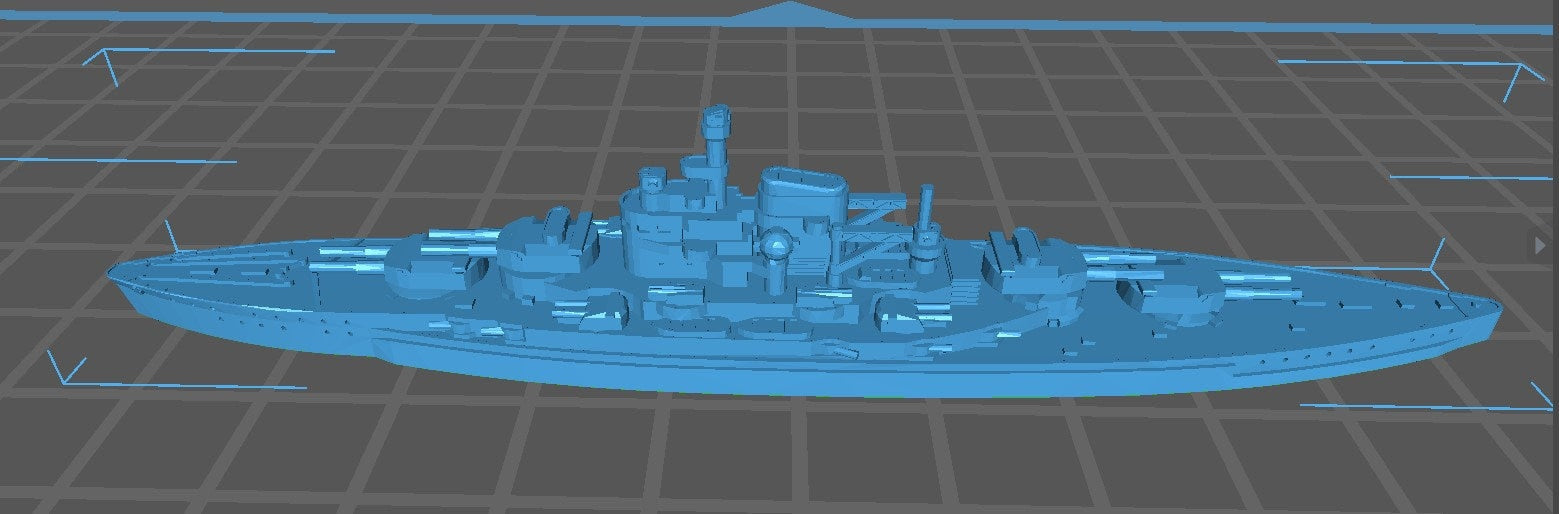Click the top-left bounding box corner marker

(105, 62)
